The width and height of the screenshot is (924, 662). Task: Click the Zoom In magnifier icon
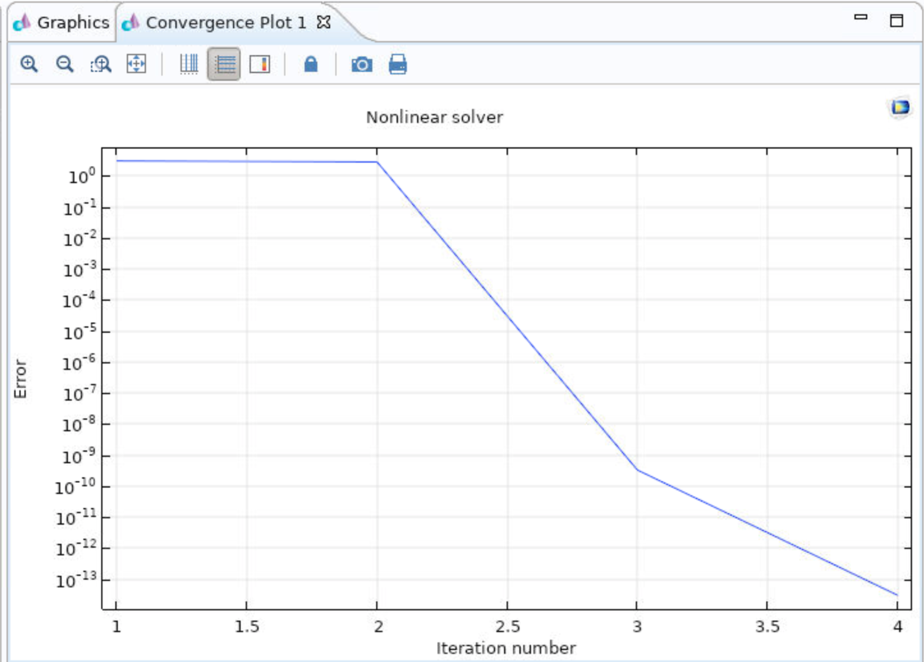pyautogui.click(x=29, y=65)
